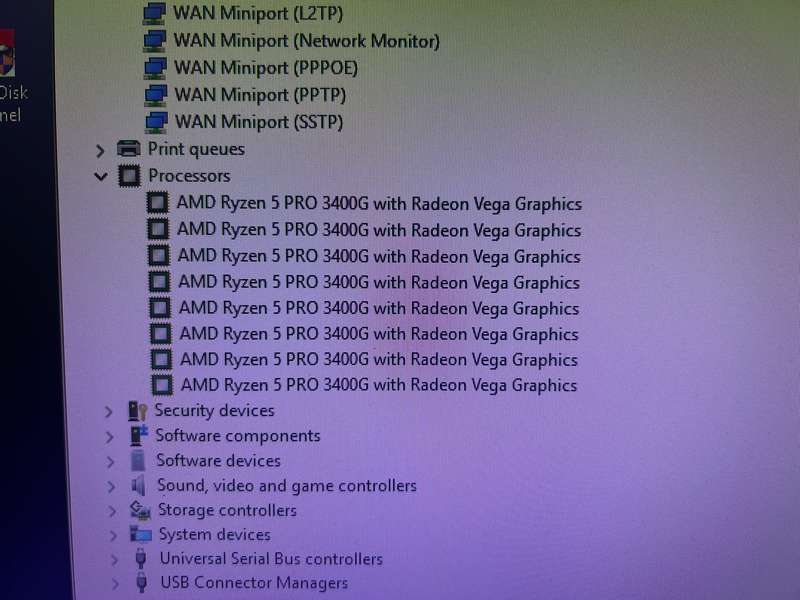Click the Software components icon
The height and width of the screenshot is (600, 800).
138,436
